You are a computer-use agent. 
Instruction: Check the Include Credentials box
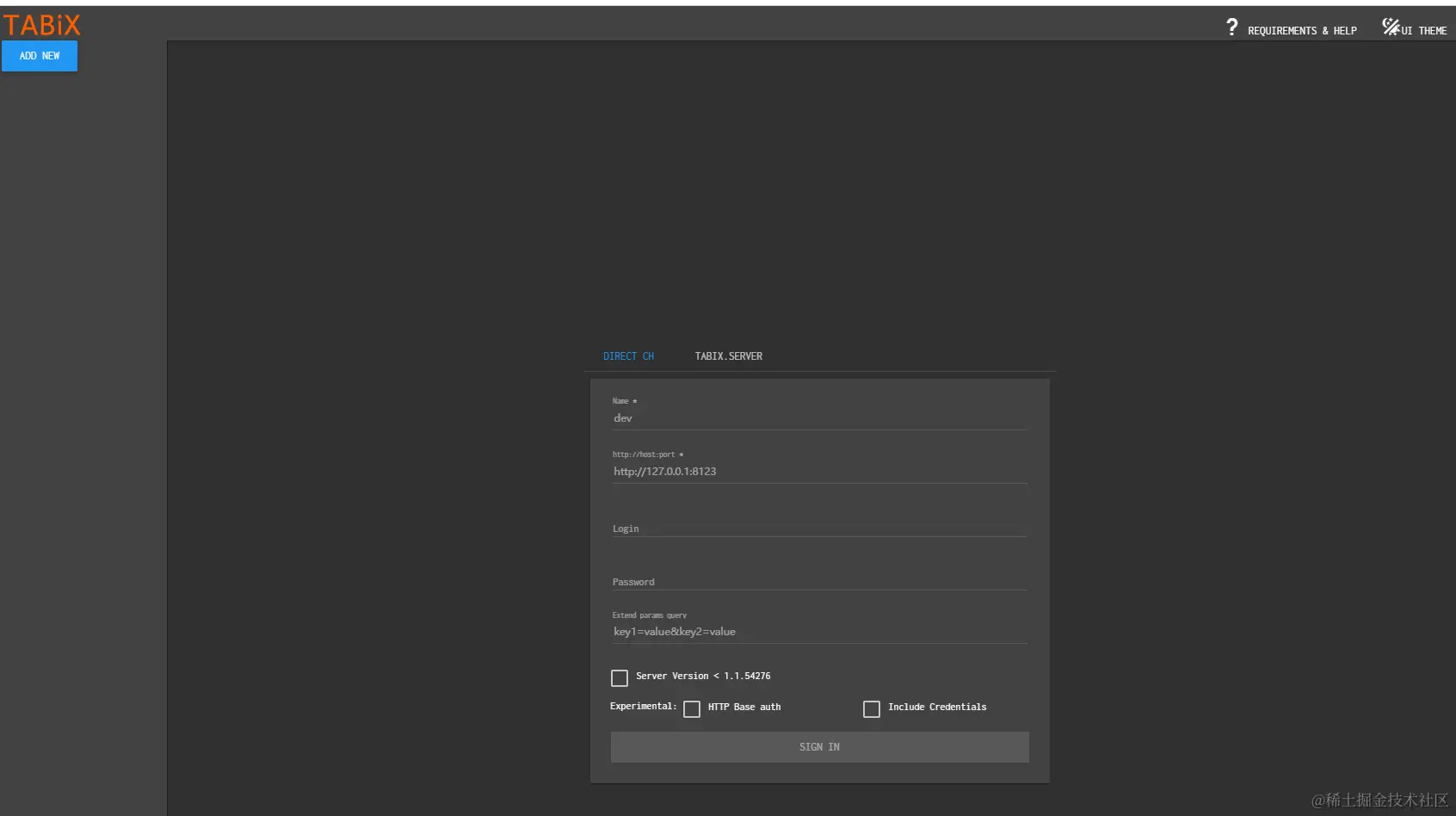click(x=872, y=709)
